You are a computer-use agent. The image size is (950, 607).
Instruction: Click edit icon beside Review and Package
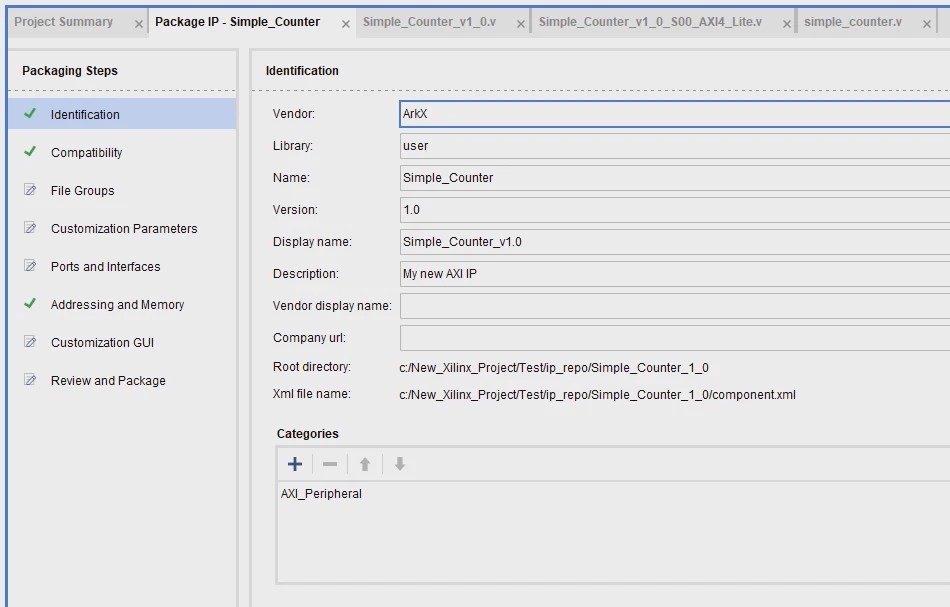30,380
